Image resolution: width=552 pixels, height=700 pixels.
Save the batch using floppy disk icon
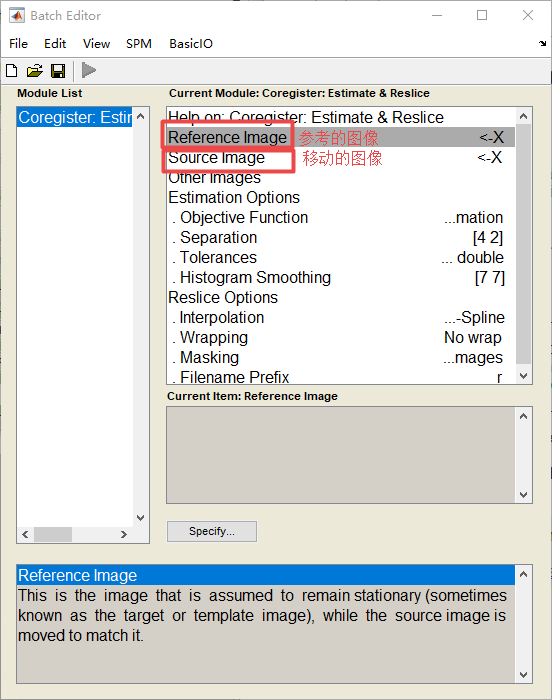[58, 71]
